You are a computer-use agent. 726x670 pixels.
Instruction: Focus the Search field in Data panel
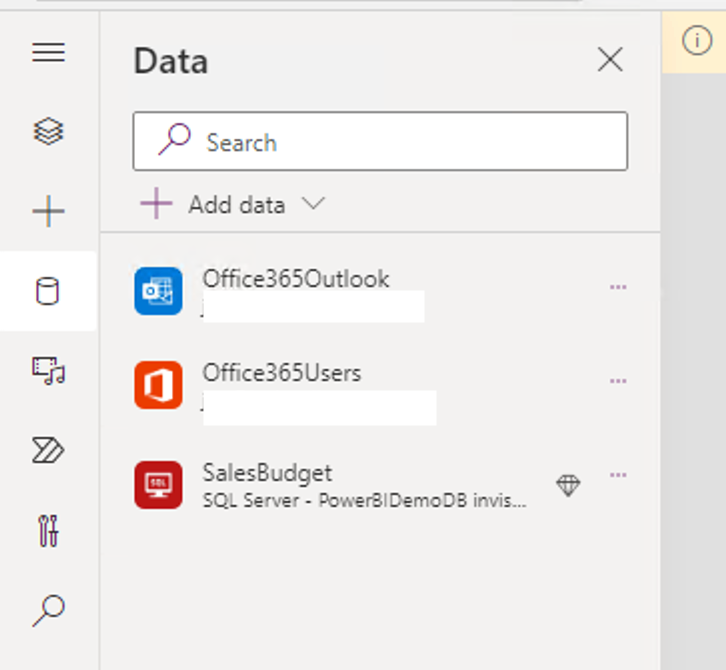pos(380,141)
